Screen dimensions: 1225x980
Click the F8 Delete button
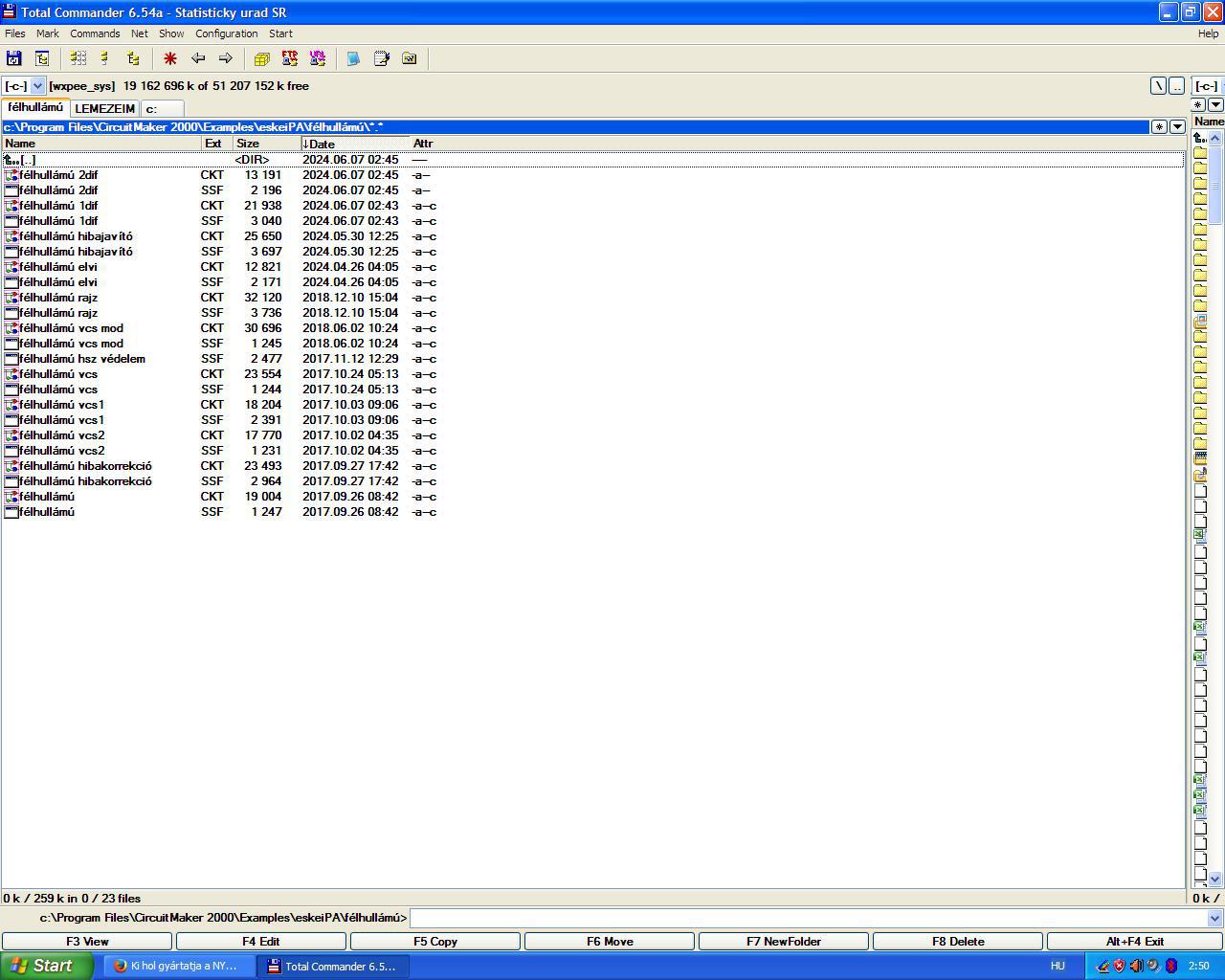click(958, 942)
